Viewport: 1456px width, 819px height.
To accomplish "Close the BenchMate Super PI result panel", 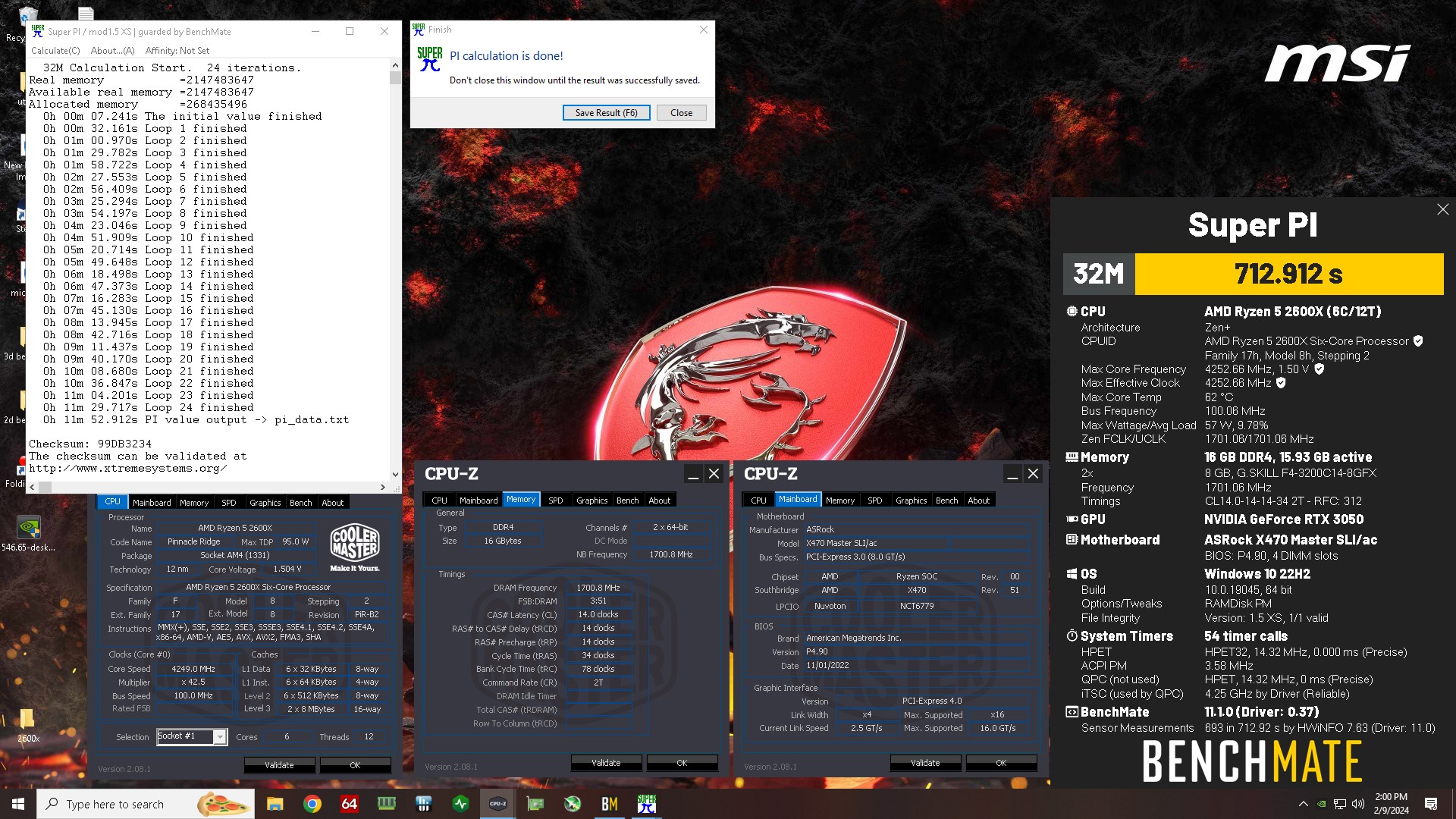I will point(1442,209).
